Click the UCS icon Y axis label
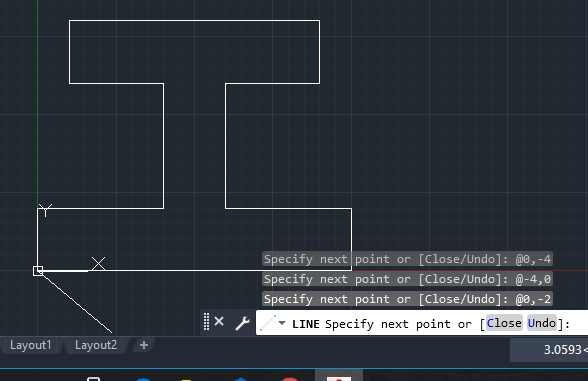This screenshot has width=588, height=381. click(45, 210)
